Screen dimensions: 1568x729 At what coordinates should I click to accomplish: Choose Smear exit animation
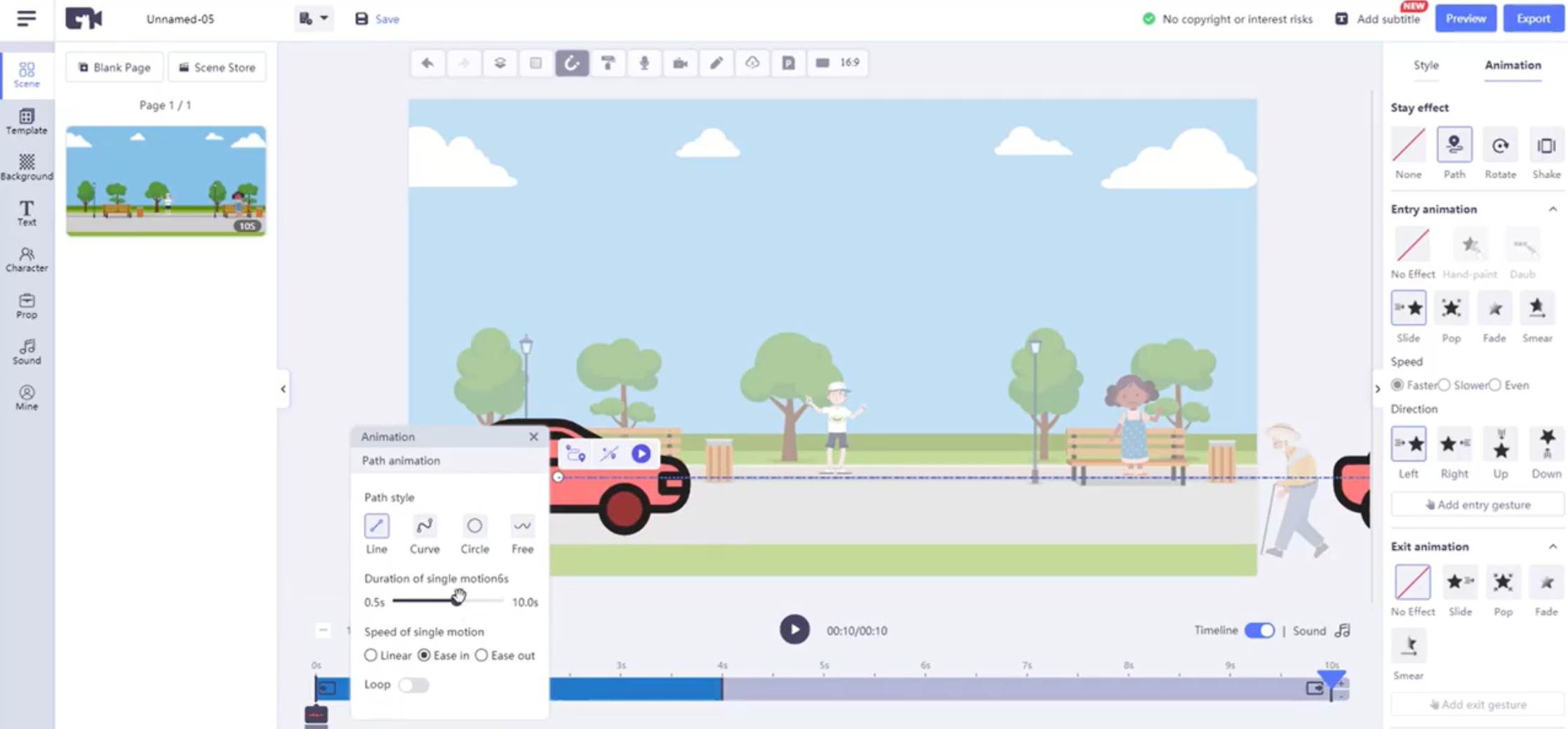[1409, 645]
